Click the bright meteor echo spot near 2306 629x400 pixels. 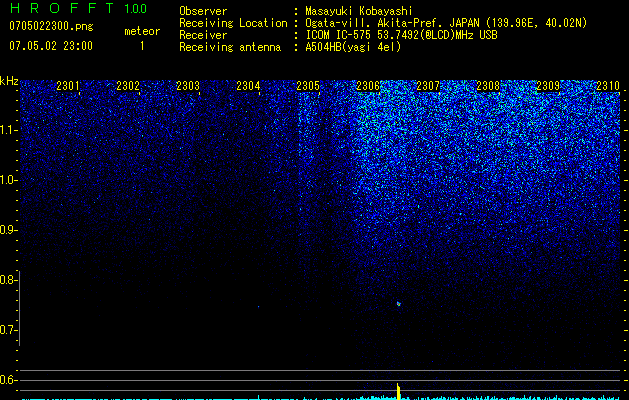pos(398,304)
